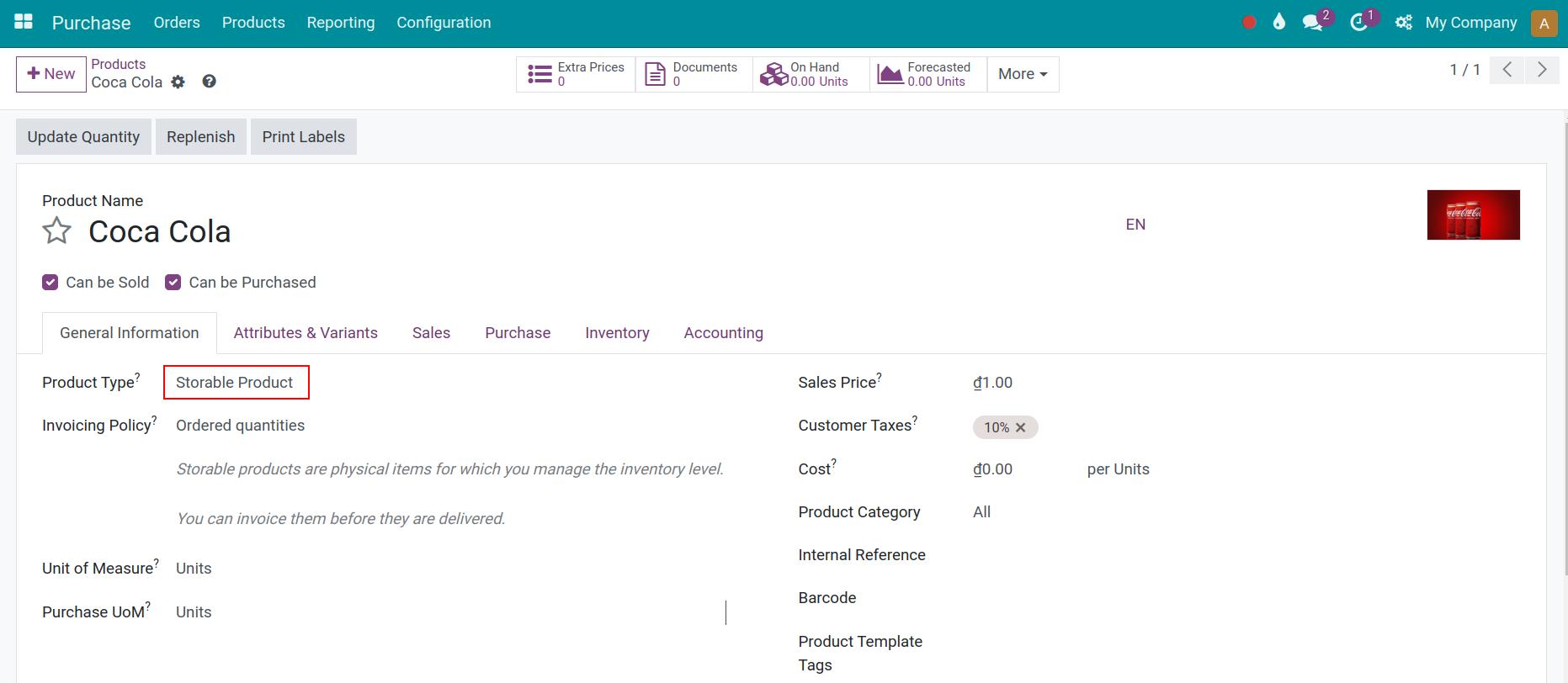Viewport: 1568px width, 683px height.
Task: Switch to Inventory tab
Action: (x=617, y=333)
